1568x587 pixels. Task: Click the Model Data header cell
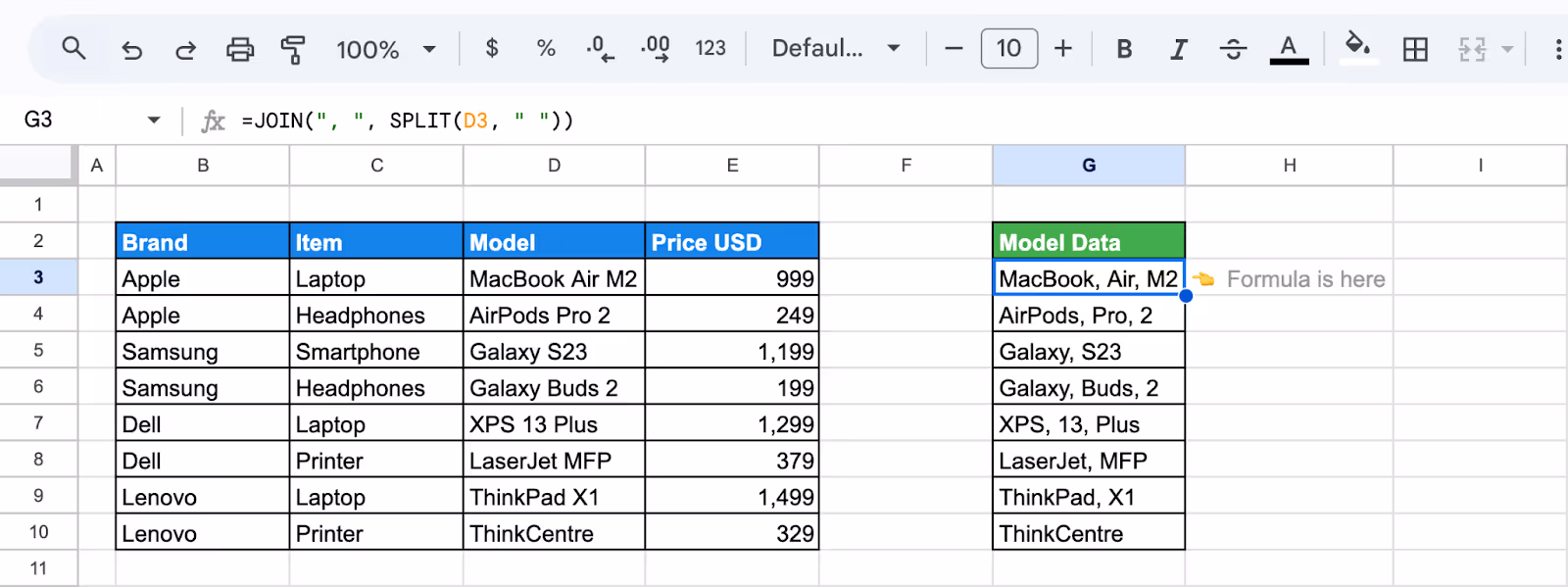pyautogui.click(x=1089, y=241)
